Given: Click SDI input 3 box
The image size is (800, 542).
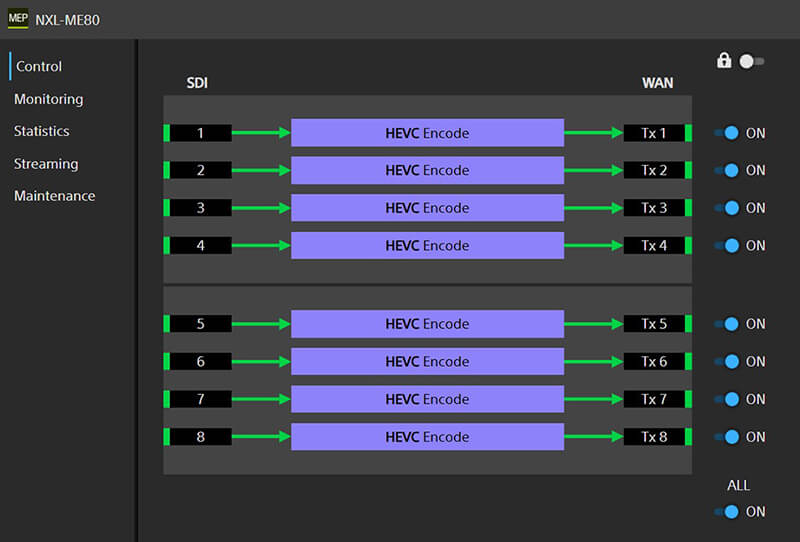Looking at the screenshot, I should tap(200, 208).
